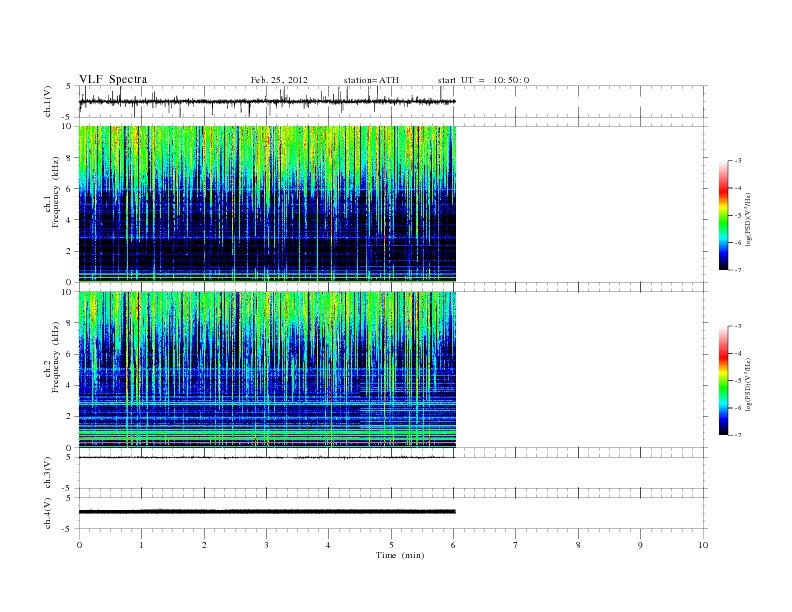Click the "7" tick on the Time axis
Screen dimensions: 792x612
tap(516, 545)
